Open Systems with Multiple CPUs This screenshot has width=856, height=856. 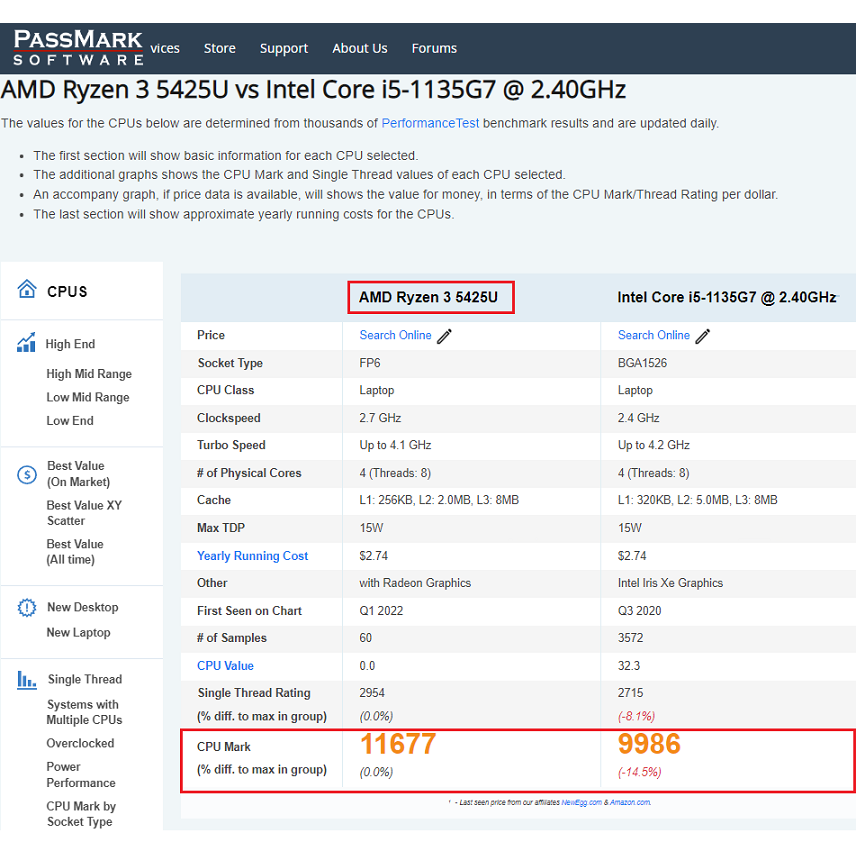84,712
